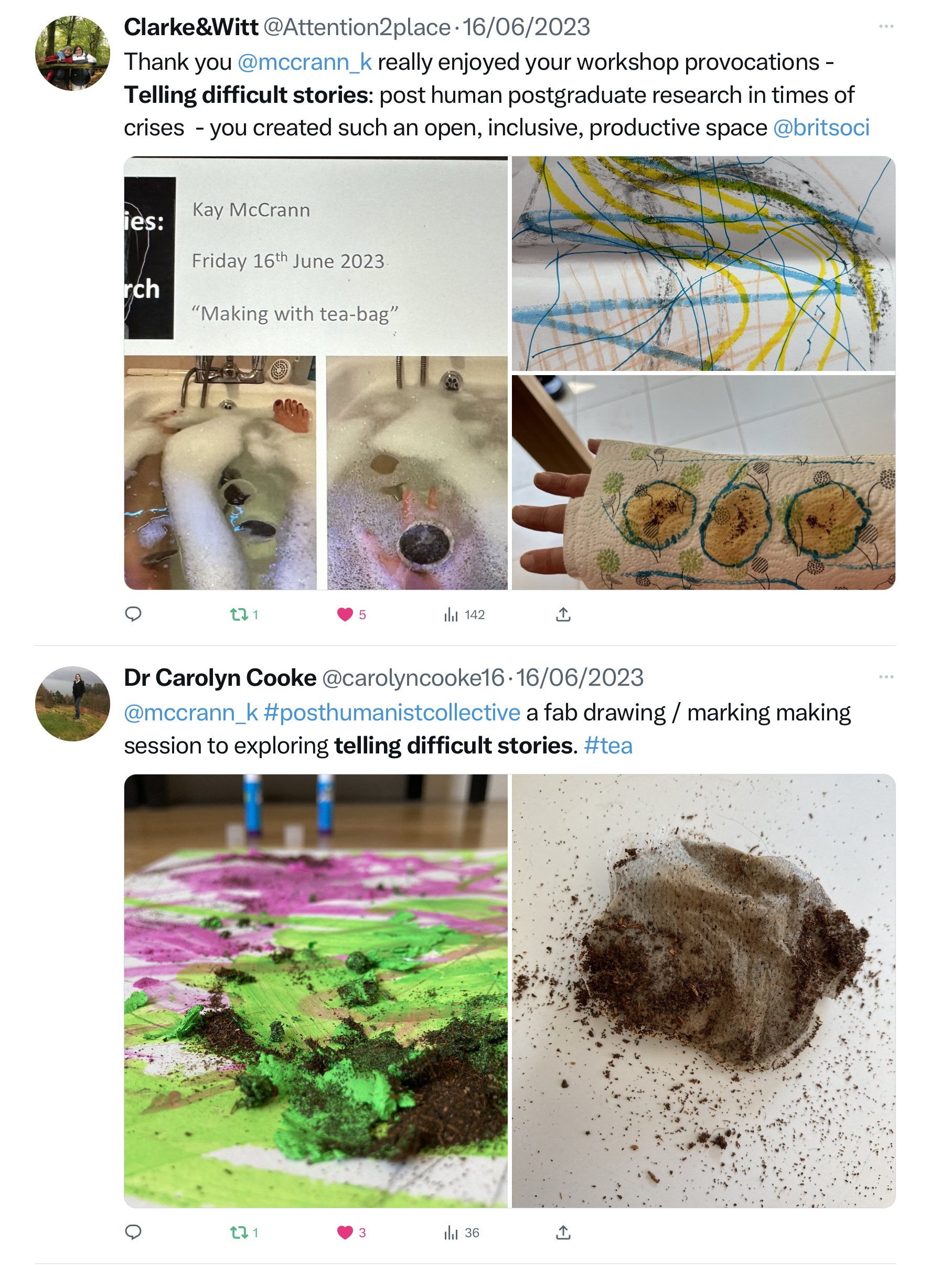Screen dimensions: 952x1265
Task: Unlike the Clarke&Witt tweet with 5 likes
Action: pyautogui.click(x=345, y=615)
